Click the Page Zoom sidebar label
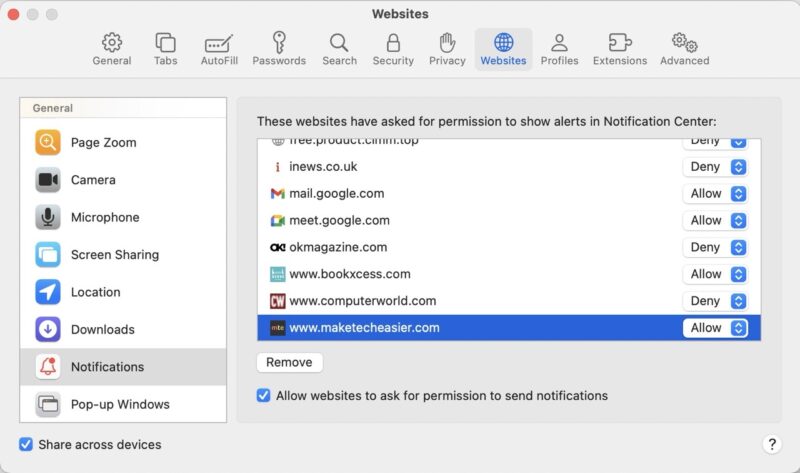800x473 pixels. click(104, 143)
